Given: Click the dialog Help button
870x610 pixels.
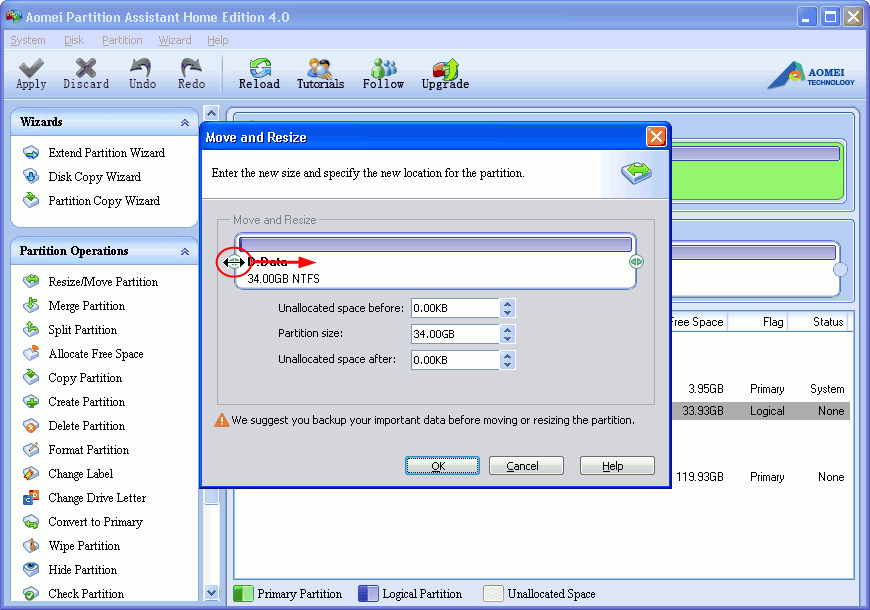Looking at the screenshot, I should tap(617, 466).
